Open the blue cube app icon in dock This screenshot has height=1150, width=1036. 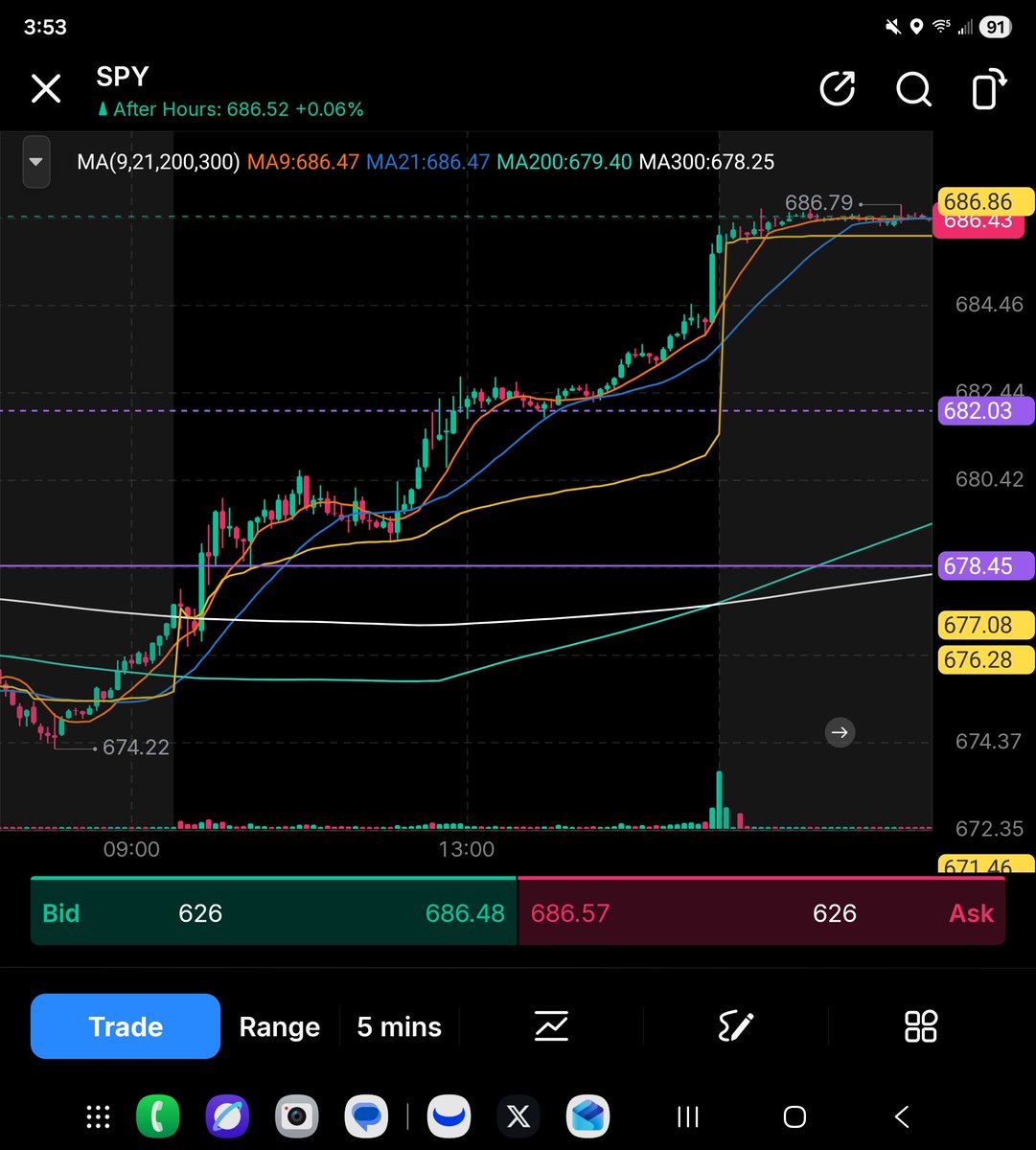587,1116
